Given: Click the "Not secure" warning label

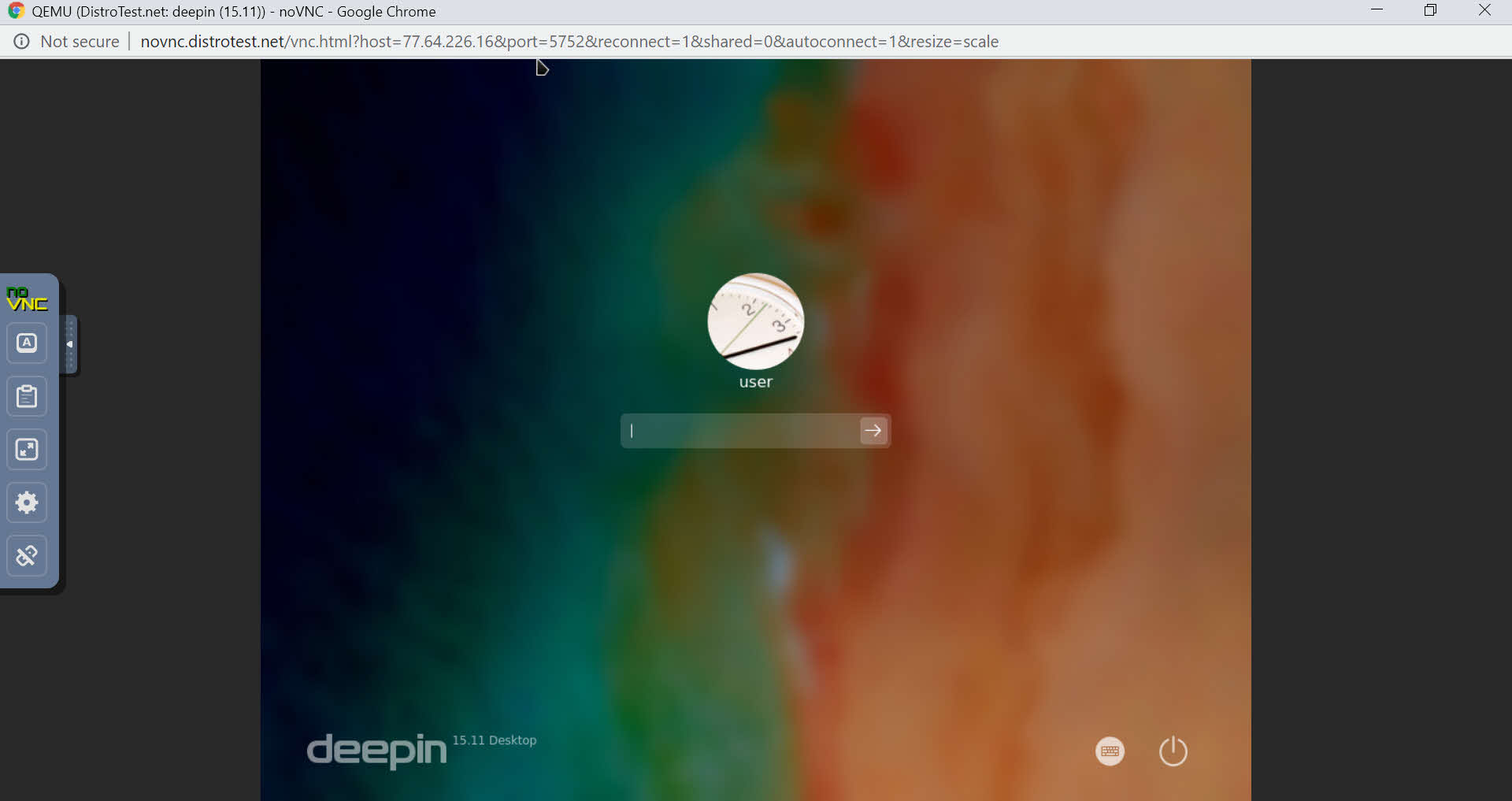Looking at the screenshot, I should (x=80, y=42).
